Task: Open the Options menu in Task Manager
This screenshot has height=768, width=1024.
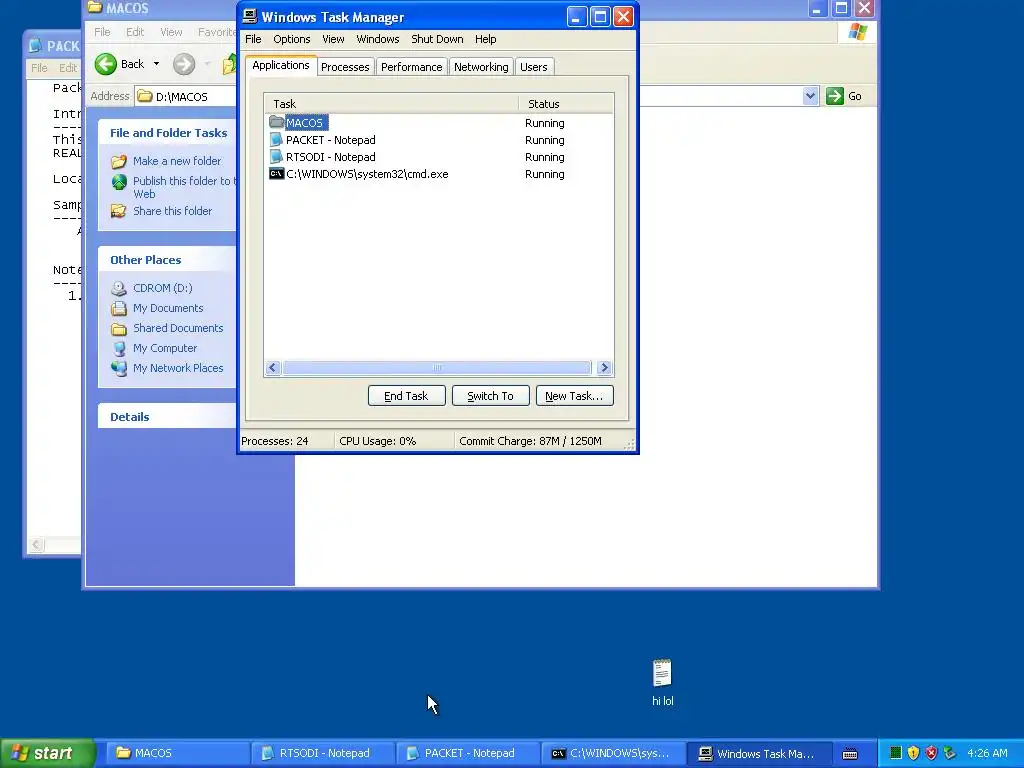Action: [x=291, y=39]
